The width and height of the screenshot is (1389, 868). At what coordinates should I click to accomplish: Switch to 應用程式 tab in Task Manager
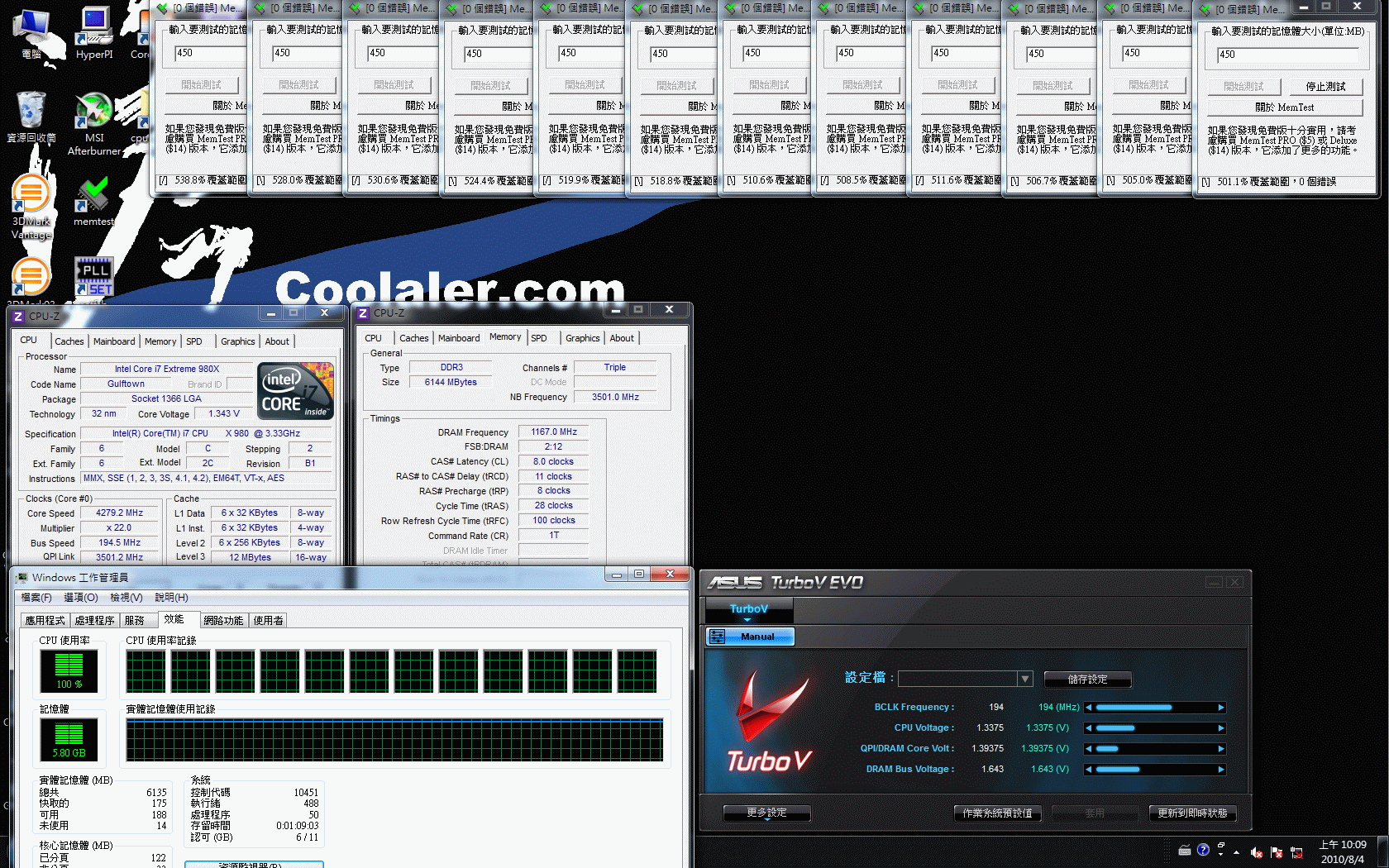(x=45, y=620)
